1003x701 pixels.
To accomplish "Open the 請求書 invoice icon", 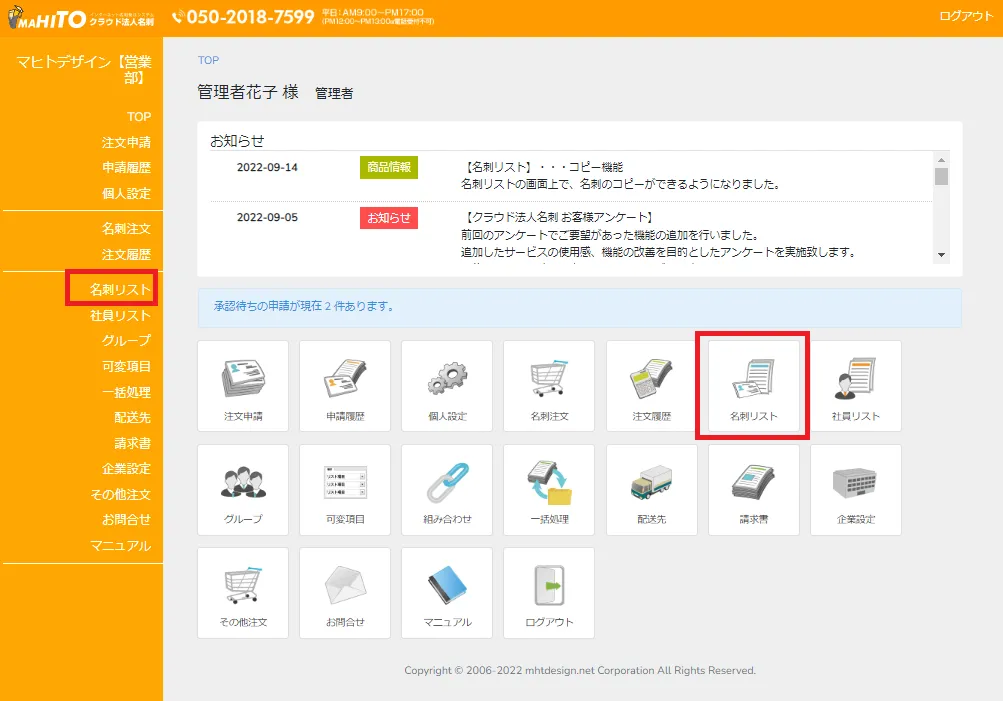I will pos(751,489).
